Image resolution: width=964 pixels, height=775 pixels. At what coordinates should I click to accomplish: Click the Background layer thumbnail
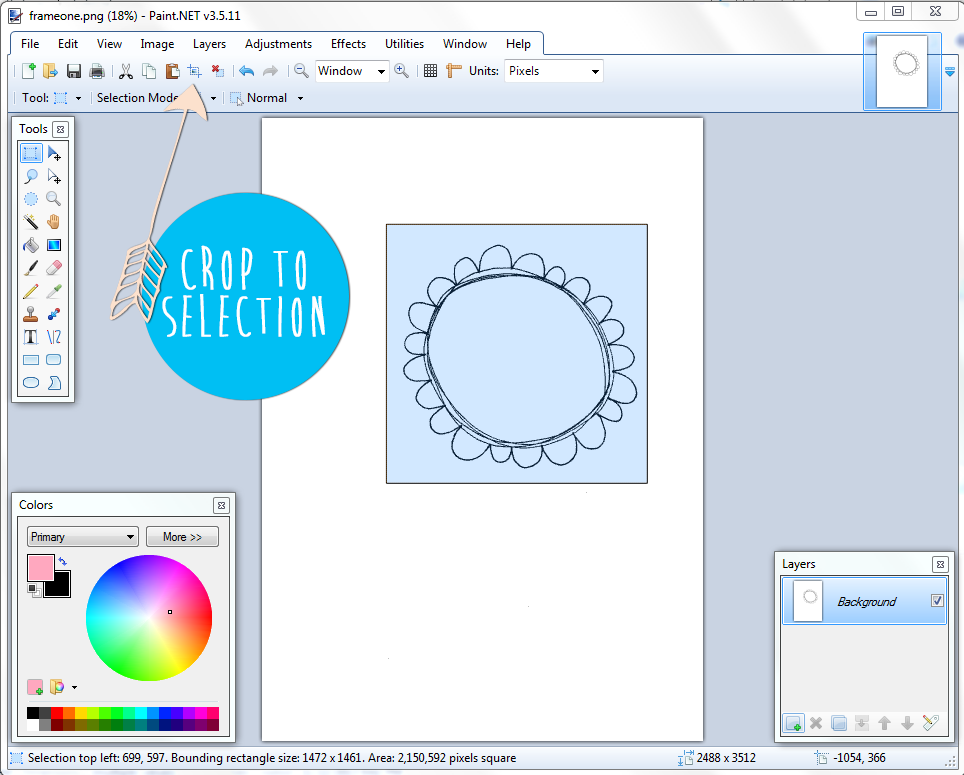point(806,600)
